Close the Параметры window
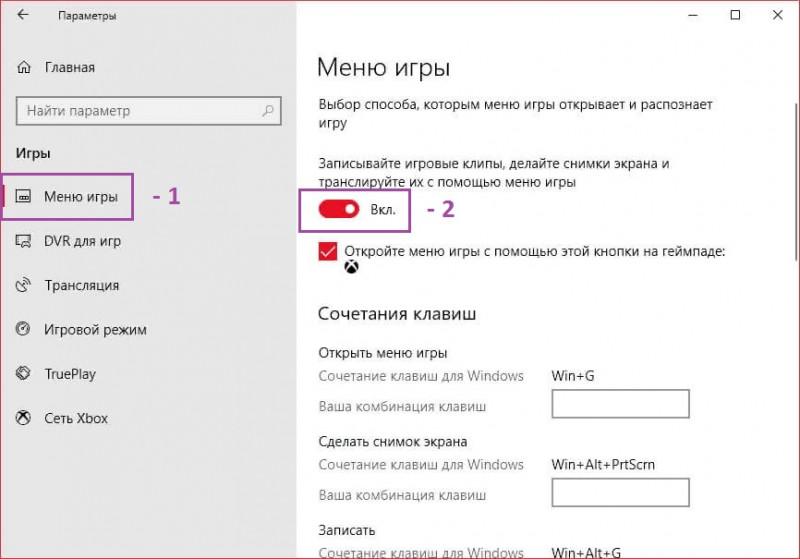The width and height of the screenshot is (800, 559). pyautogui.click(x=778, y=15)
